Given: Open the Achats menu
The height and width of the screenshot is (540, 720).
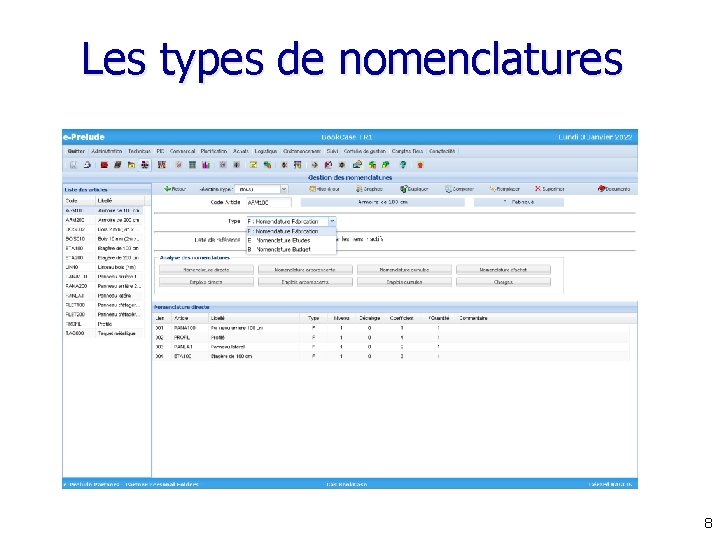Looking at the screenshot, I should [x=241, y=151].
